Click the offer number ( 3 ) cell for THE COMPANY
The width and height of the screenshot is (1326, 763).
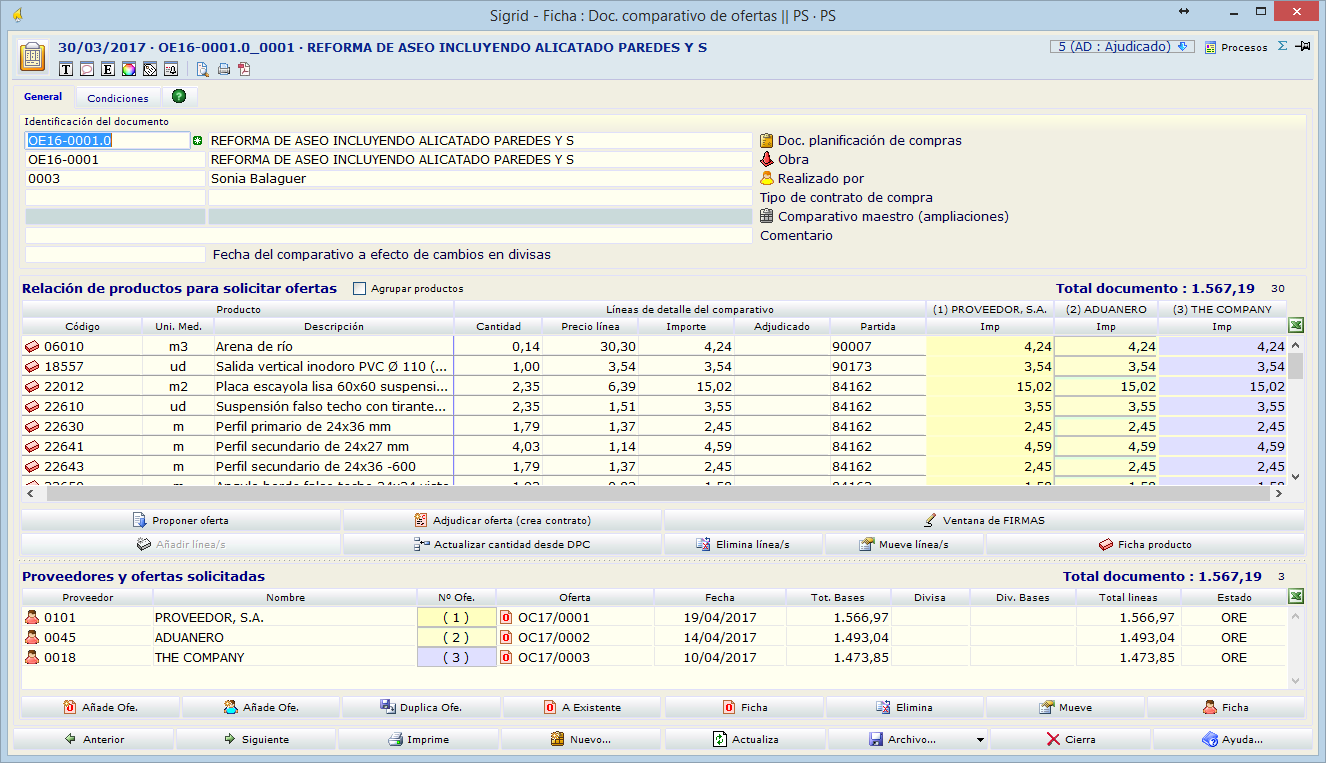[x=456, y=657]
